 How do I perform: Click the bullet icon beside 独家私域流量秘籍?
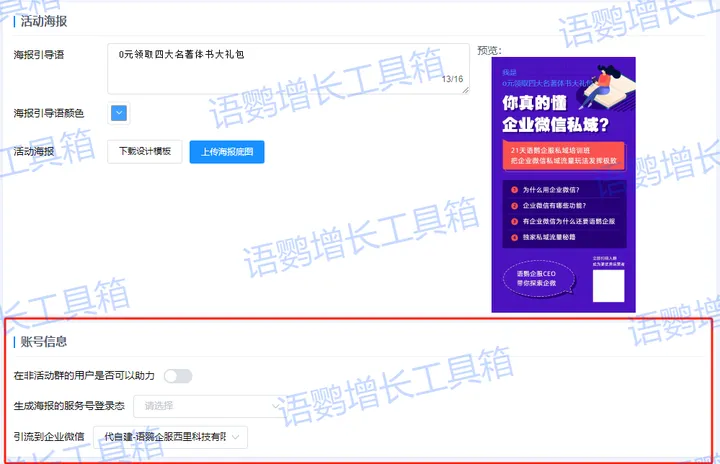[x=513, y=236]
